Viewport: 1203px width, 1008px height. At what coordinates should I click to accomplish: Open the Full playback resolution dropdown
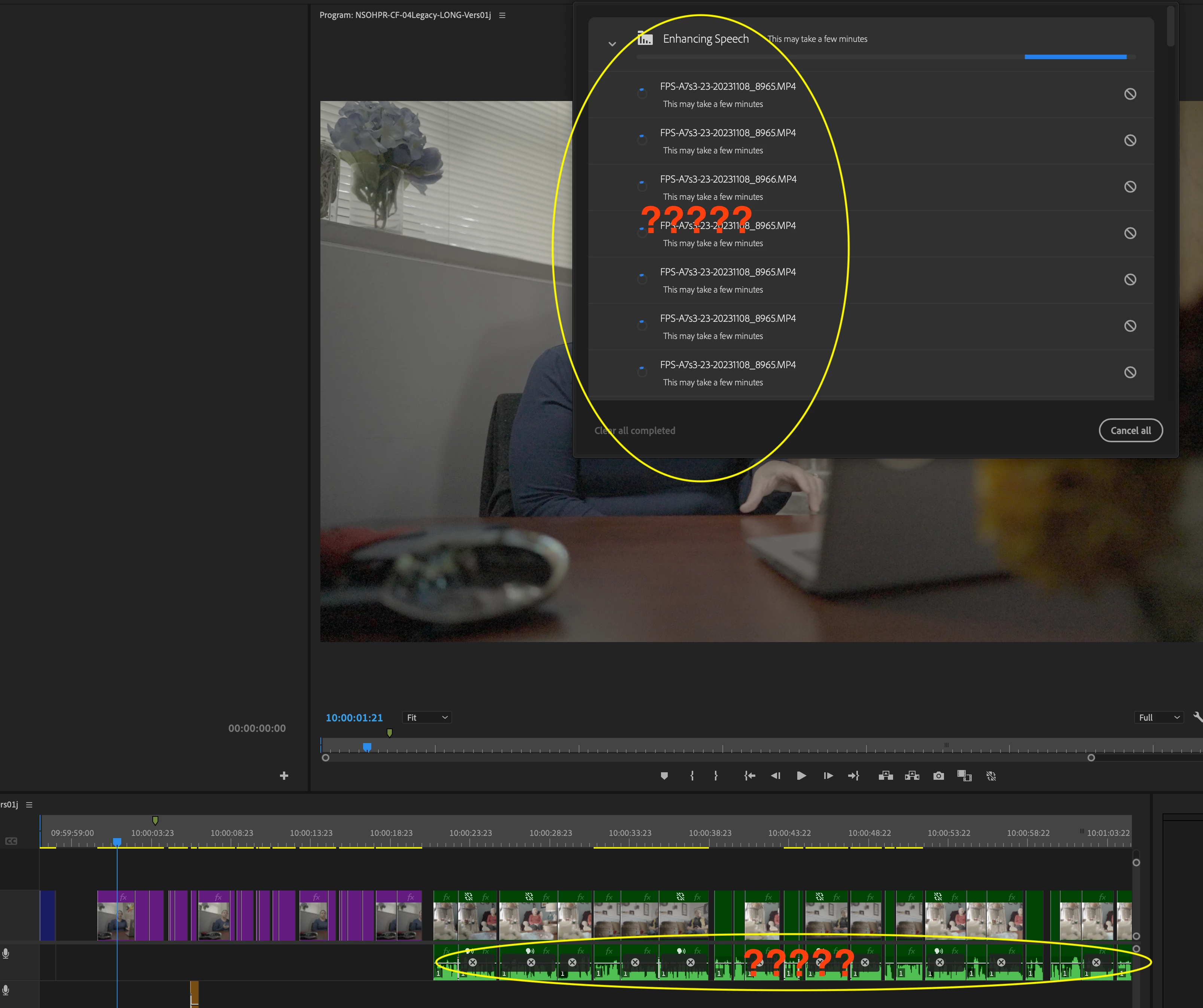click(1158, 718)
